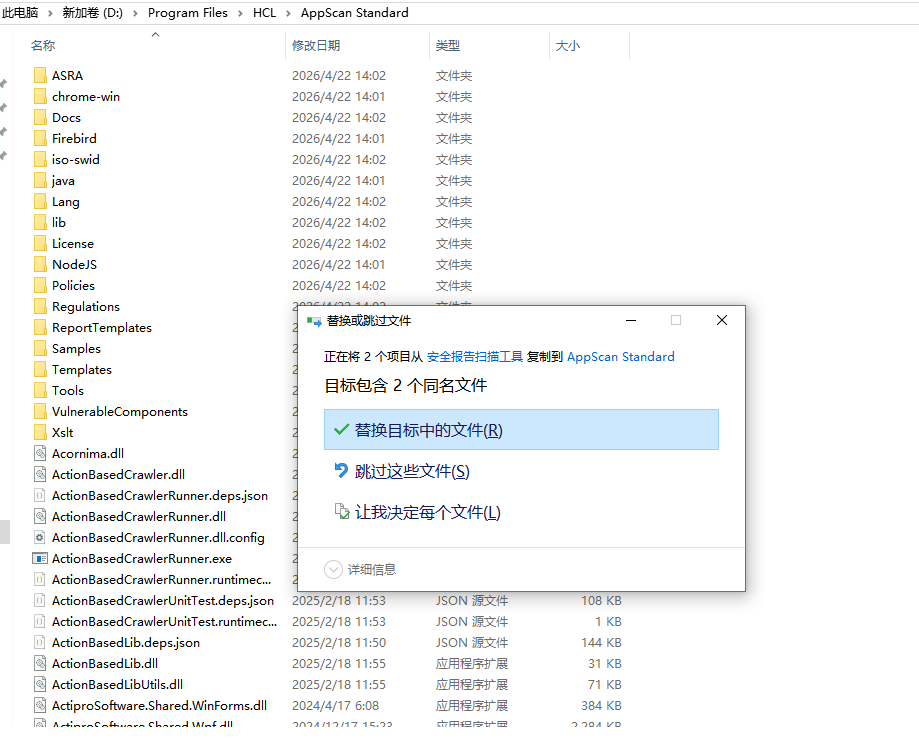Select ActionBasedCrawlerUnitTest.deps.json file
Viewport: 919px width, 740px height.
point(163,601)
